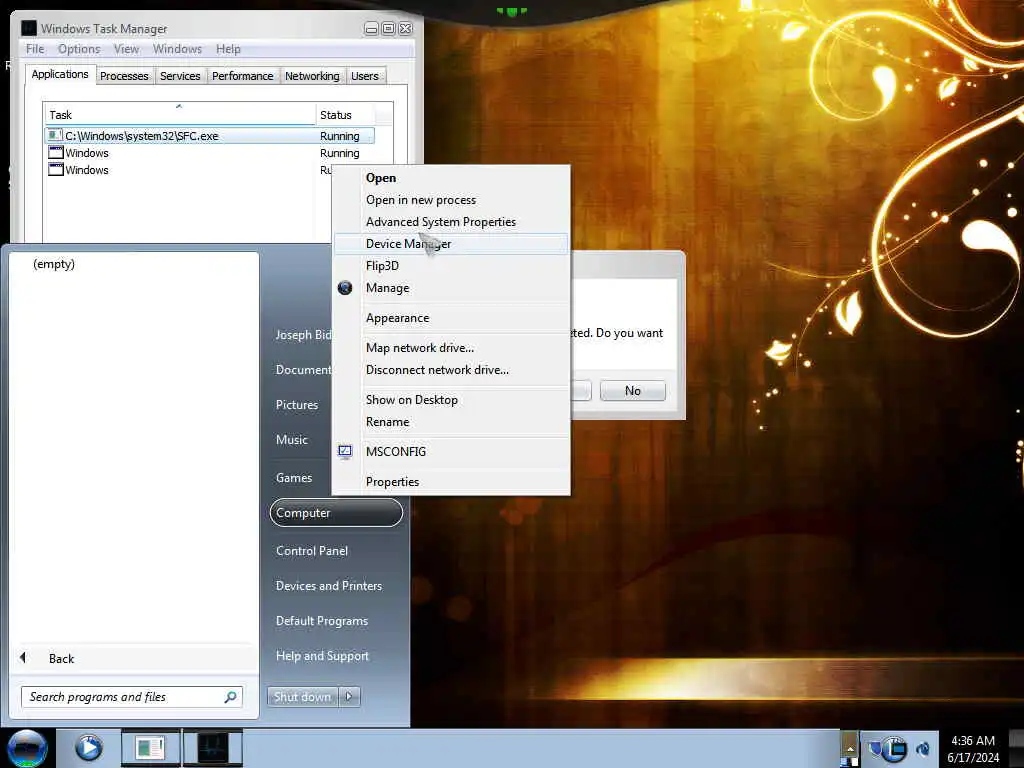The image size is (1024, 768).
Task: Launch MSCONFIG from context menu
Action: [x=451, y=451]
